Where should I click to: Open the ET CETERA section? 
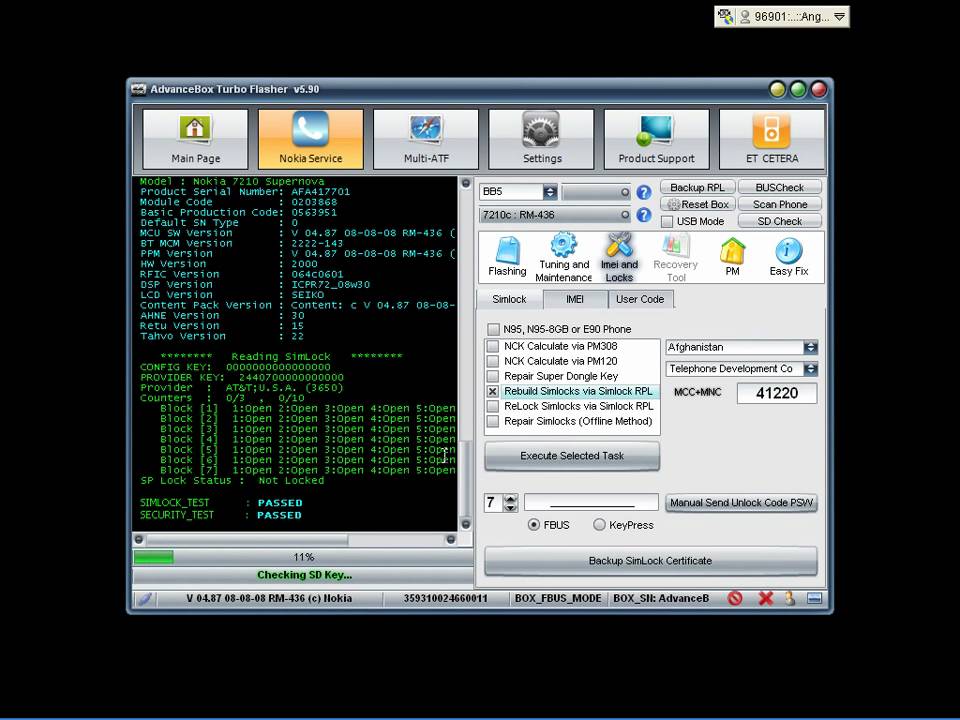[772, 139]
